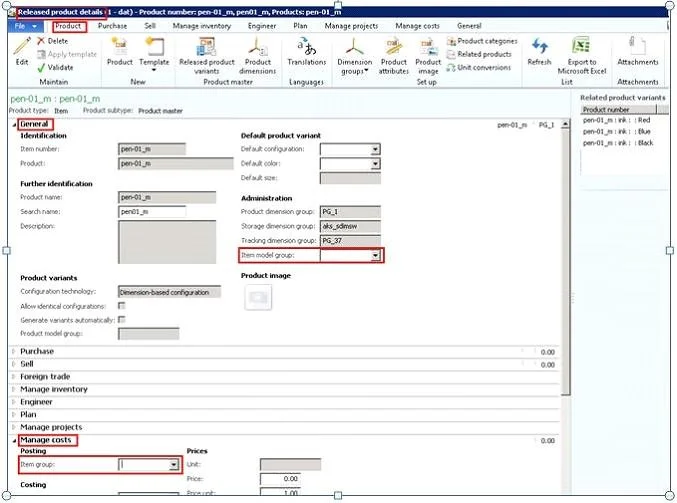Click the Storage dimension group field
The height and width of the screenshot is (503, 677).
point(350,226)
